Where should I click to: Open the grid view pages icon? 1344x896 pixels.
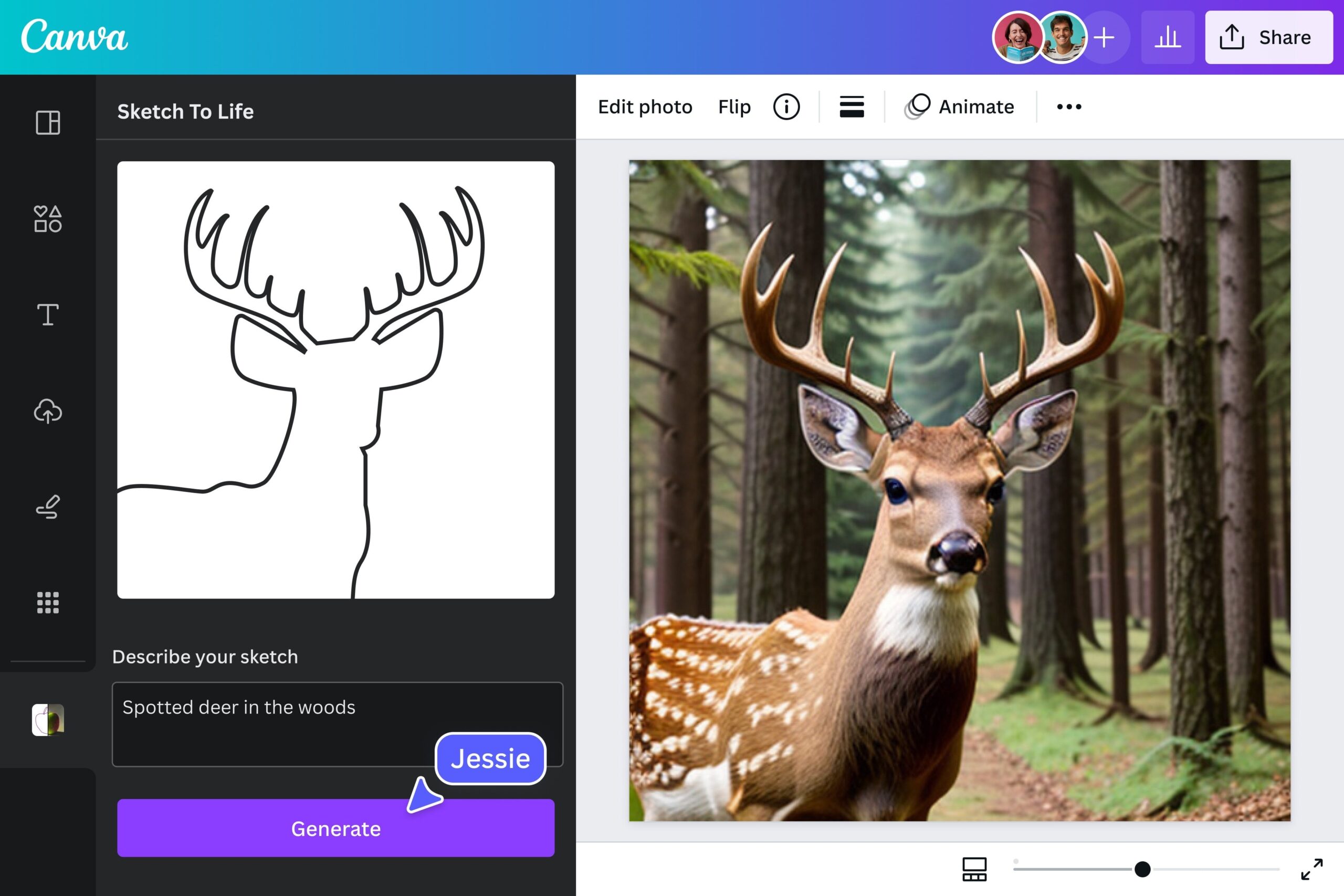pyautogui.click(x=974, y=869)
